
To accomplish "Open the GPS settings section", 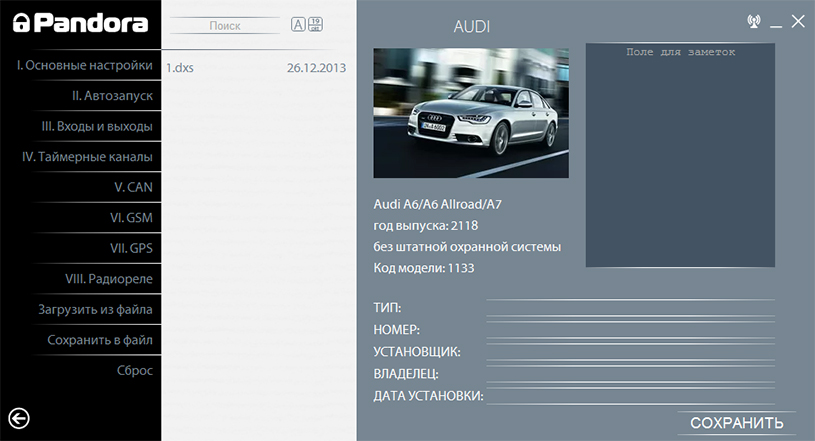I will (x=132, y=248).
